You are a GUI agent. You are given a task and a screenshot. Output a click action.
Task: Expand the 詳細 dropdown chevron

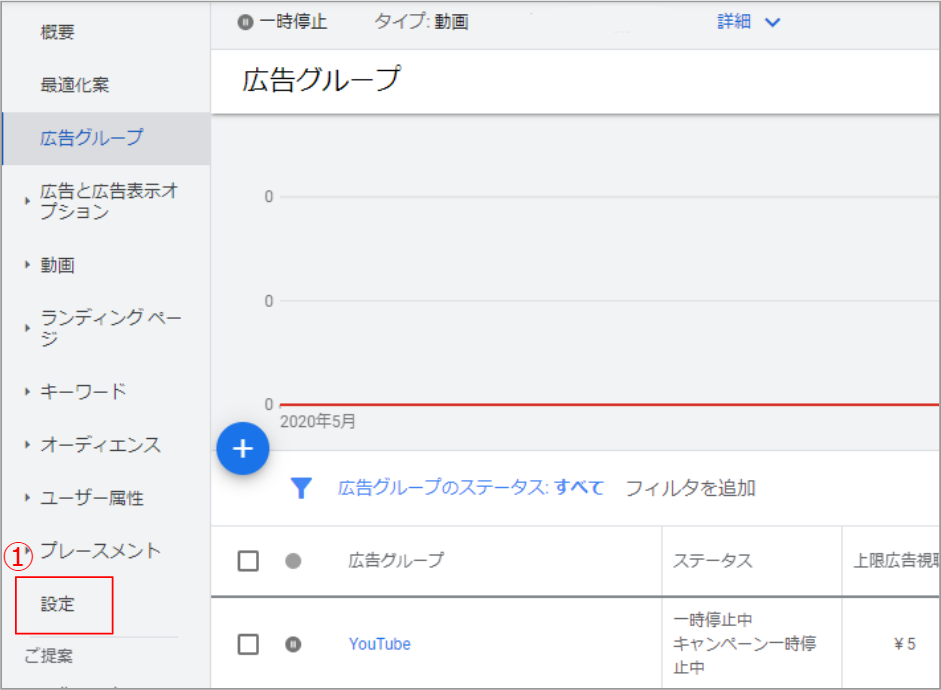[772, 22]
